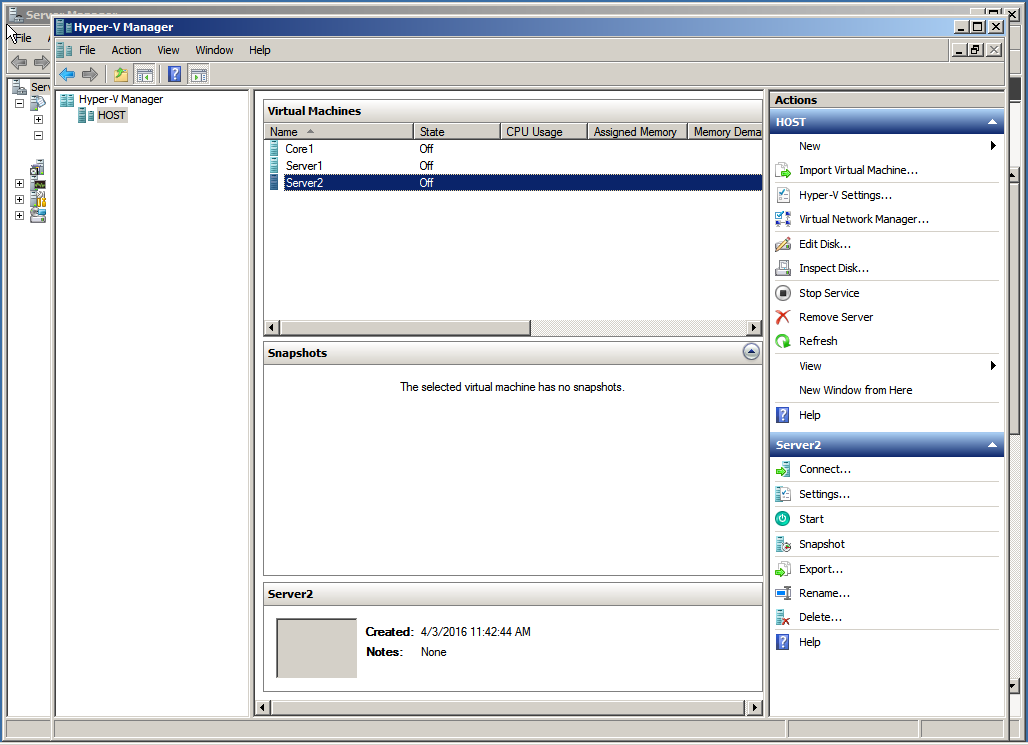The height and width of the screenshot is (745, 1028).
Task: Click the Help icon in the Server2 section
Action: (x=783, y=642)
